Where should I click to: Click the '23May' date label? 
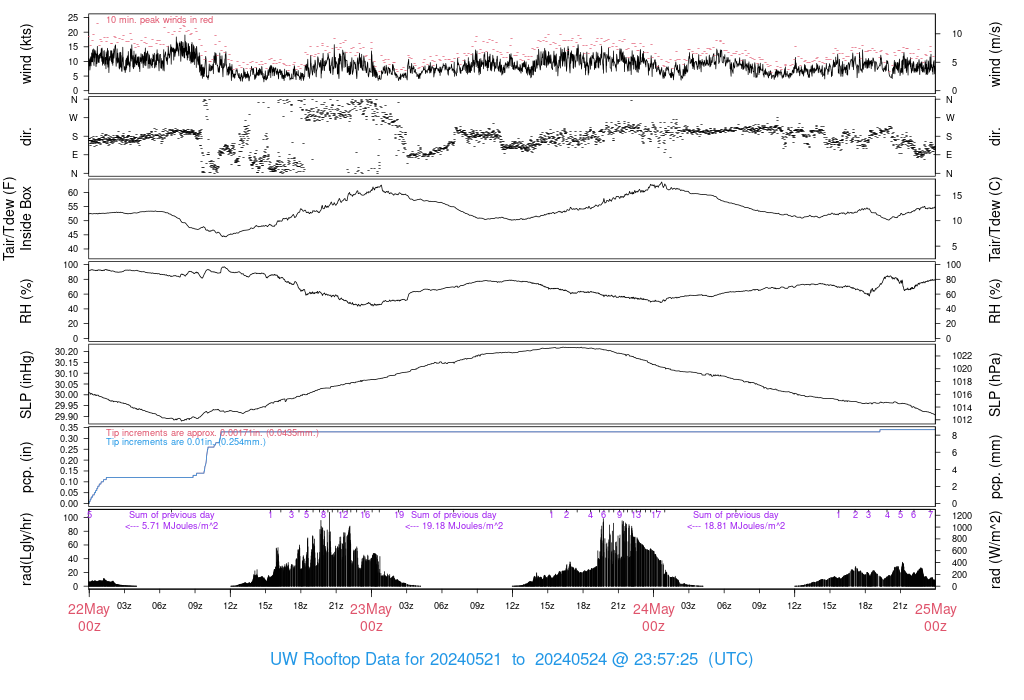coord(371,609)
